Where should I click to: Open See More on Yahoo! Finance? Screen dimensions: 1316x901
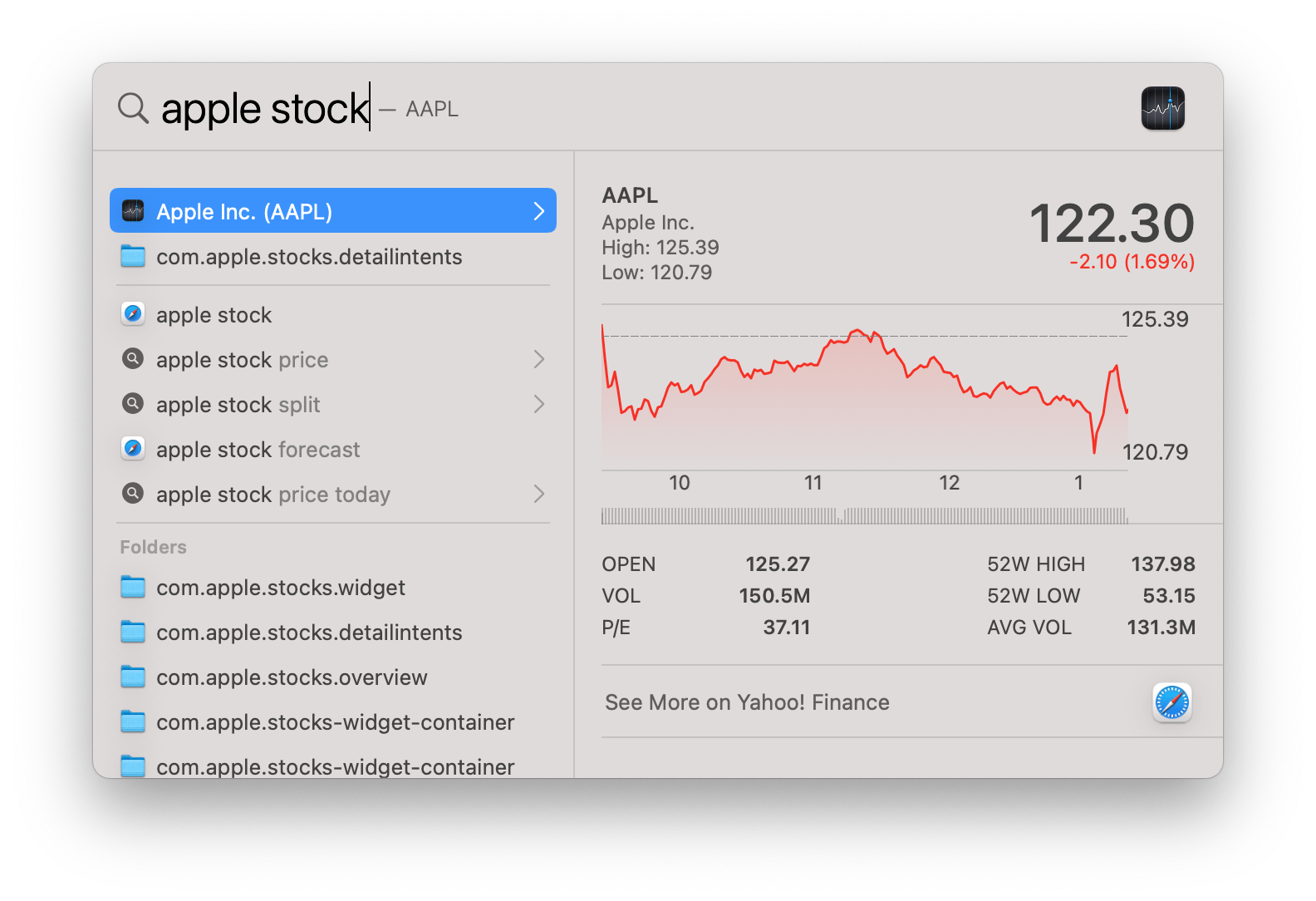747,702
